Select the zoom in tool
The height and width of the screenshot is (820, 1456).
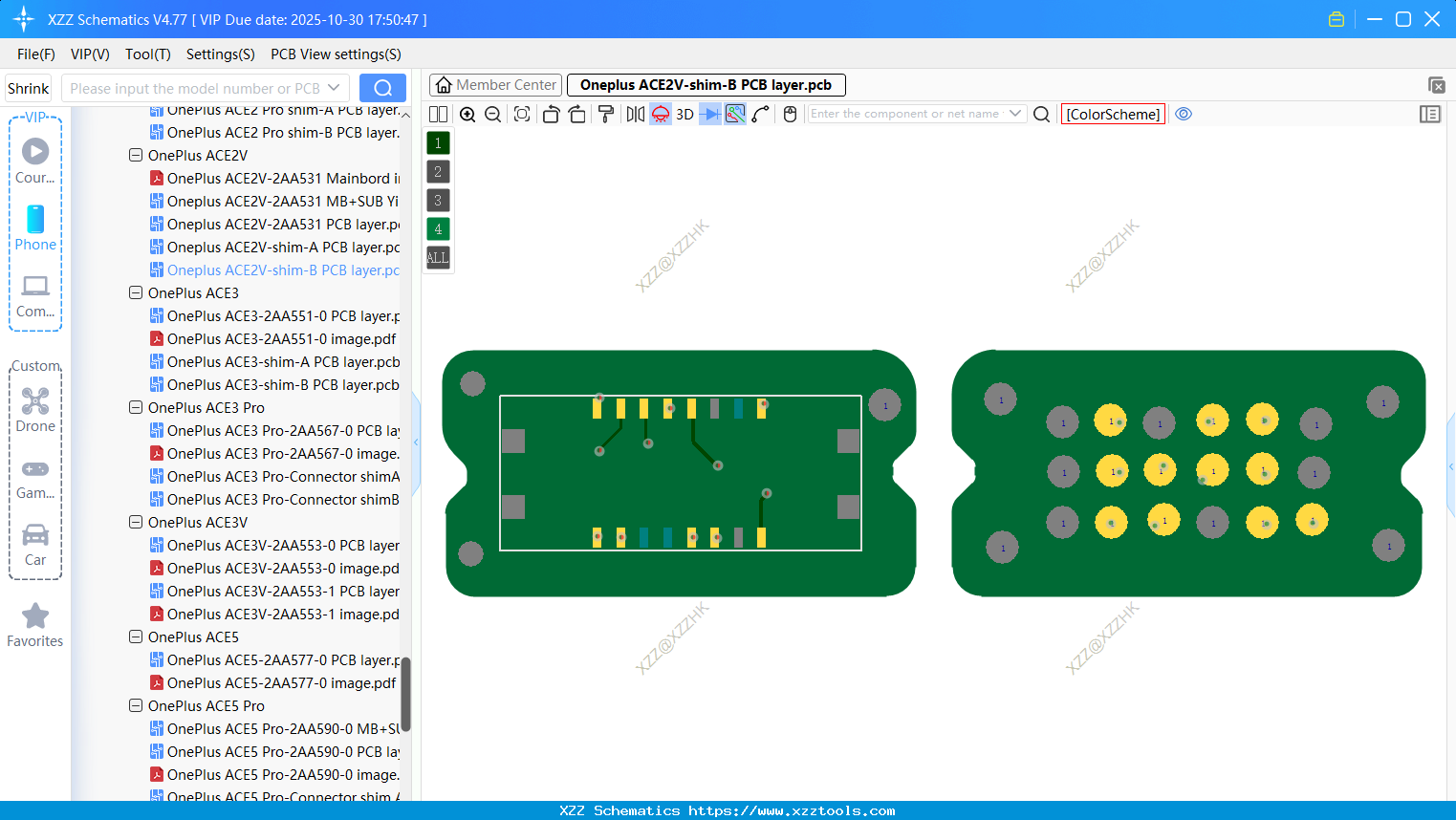coord(467,114)
